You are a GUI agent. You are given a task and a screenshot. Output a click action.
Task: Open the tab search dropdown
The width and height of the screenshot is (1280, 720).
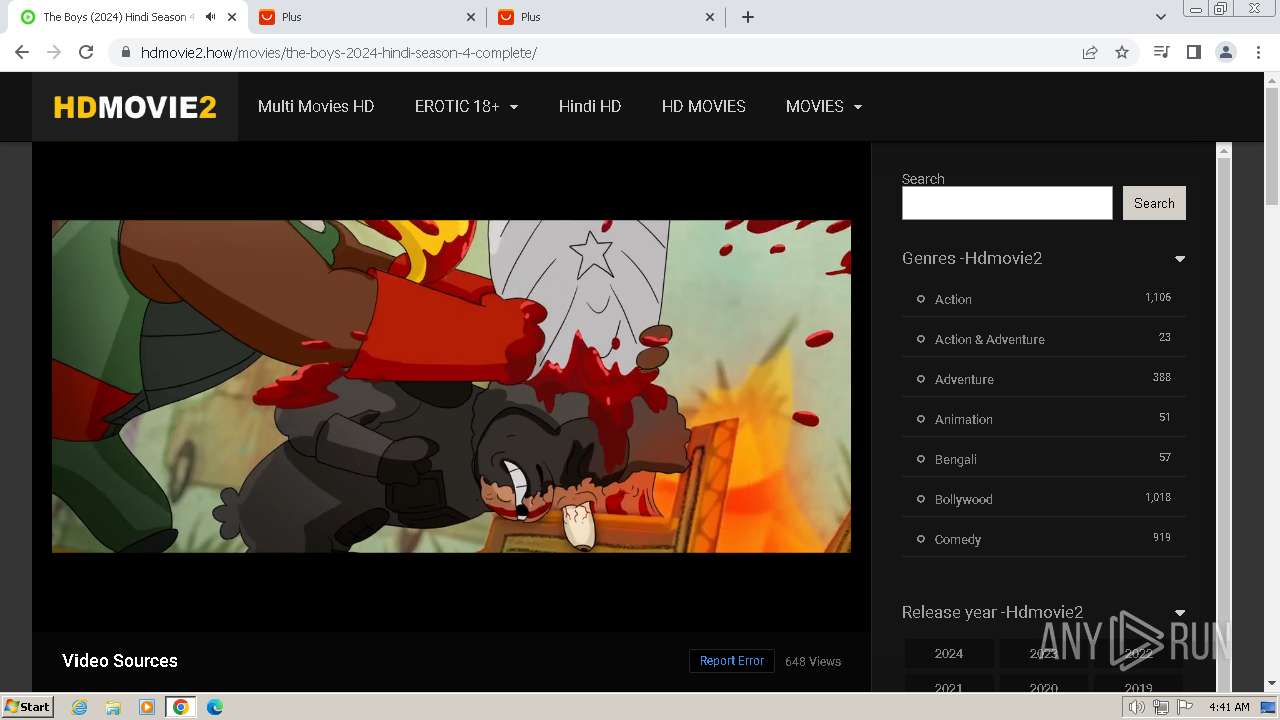coord(1160,17)
